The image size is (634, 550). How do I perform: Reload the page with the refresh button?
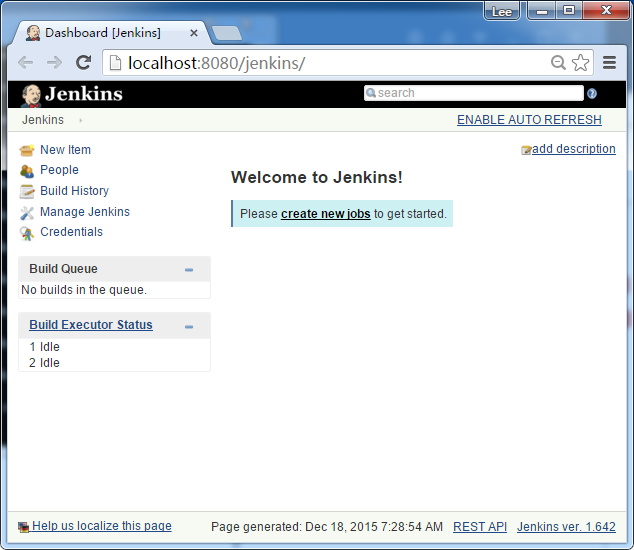point(84,63)
